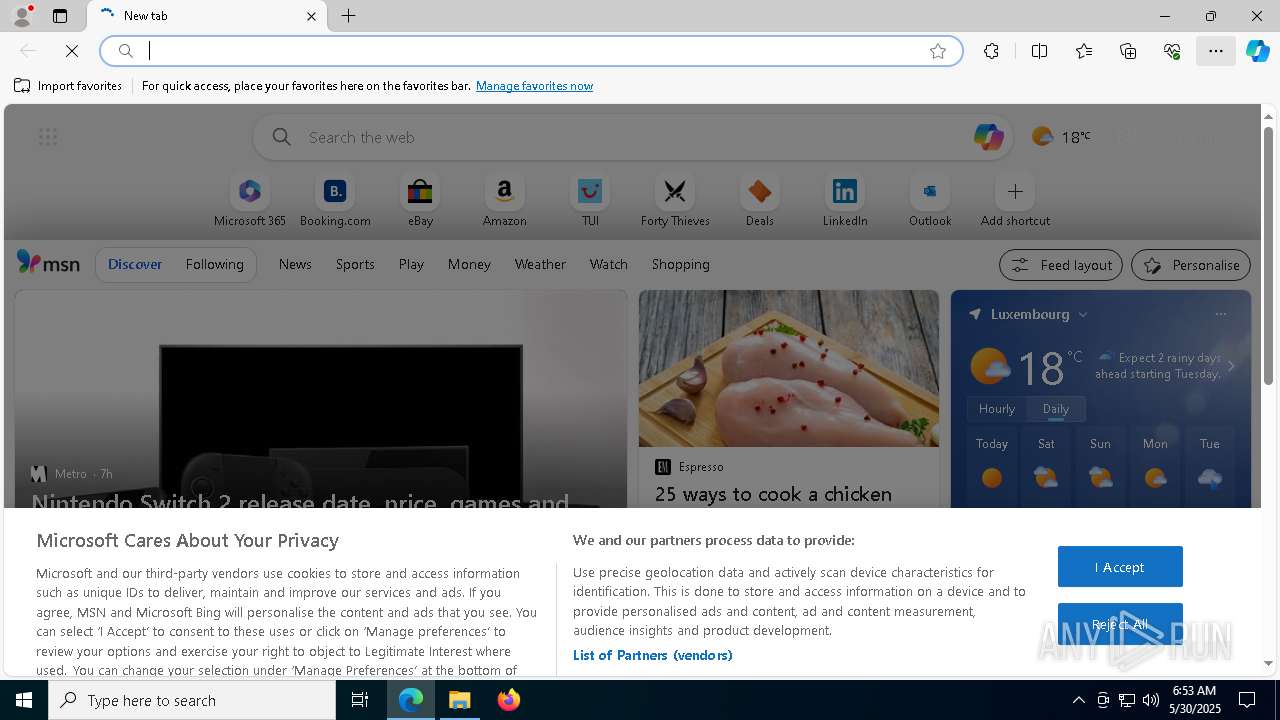Open Outlook shortcut
The height and width of the screenshot is (720, 1280).
click(x=930, y=201)
